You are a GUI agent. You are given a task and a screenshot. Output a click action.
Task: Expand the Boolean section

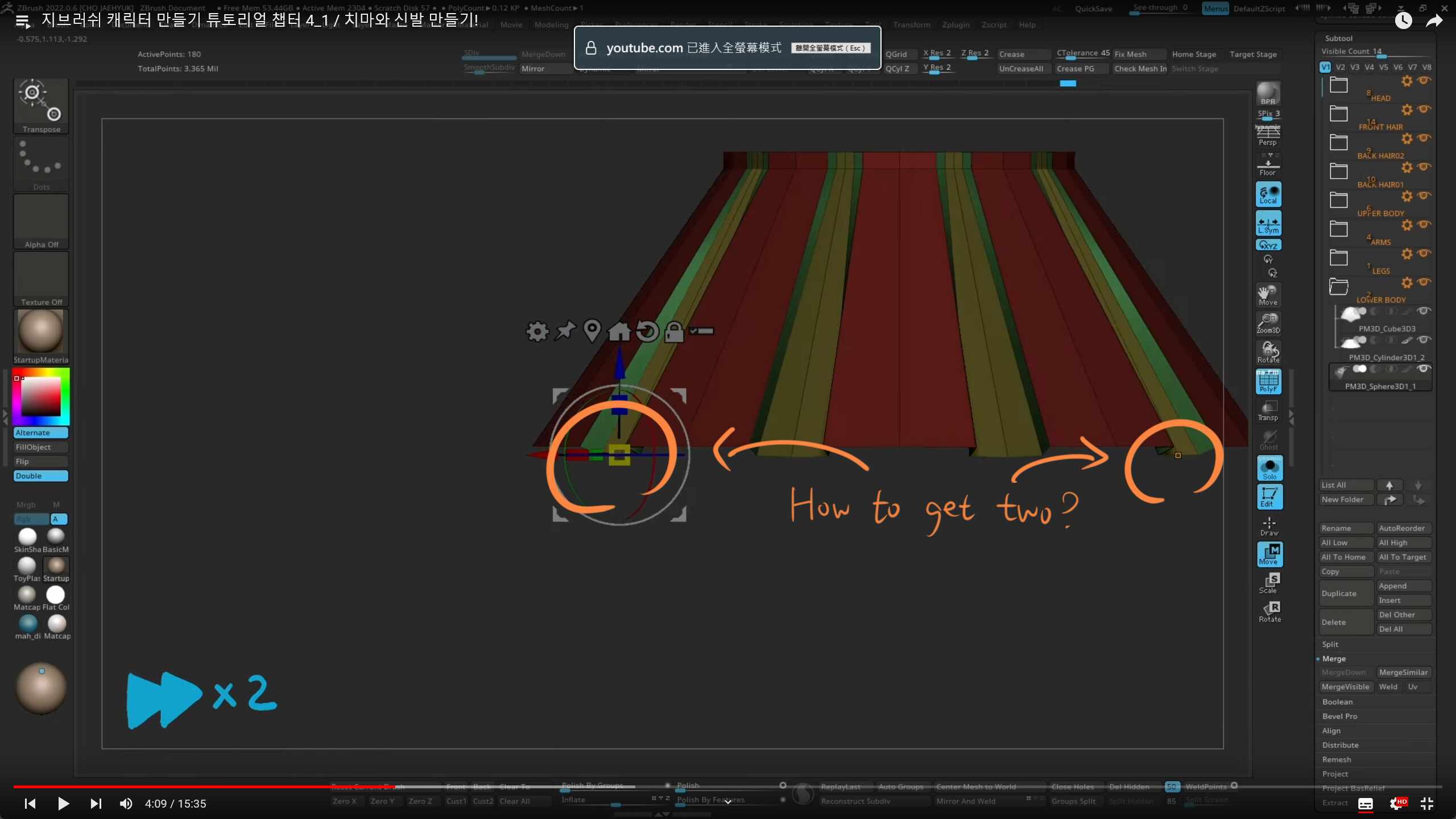1337,702
